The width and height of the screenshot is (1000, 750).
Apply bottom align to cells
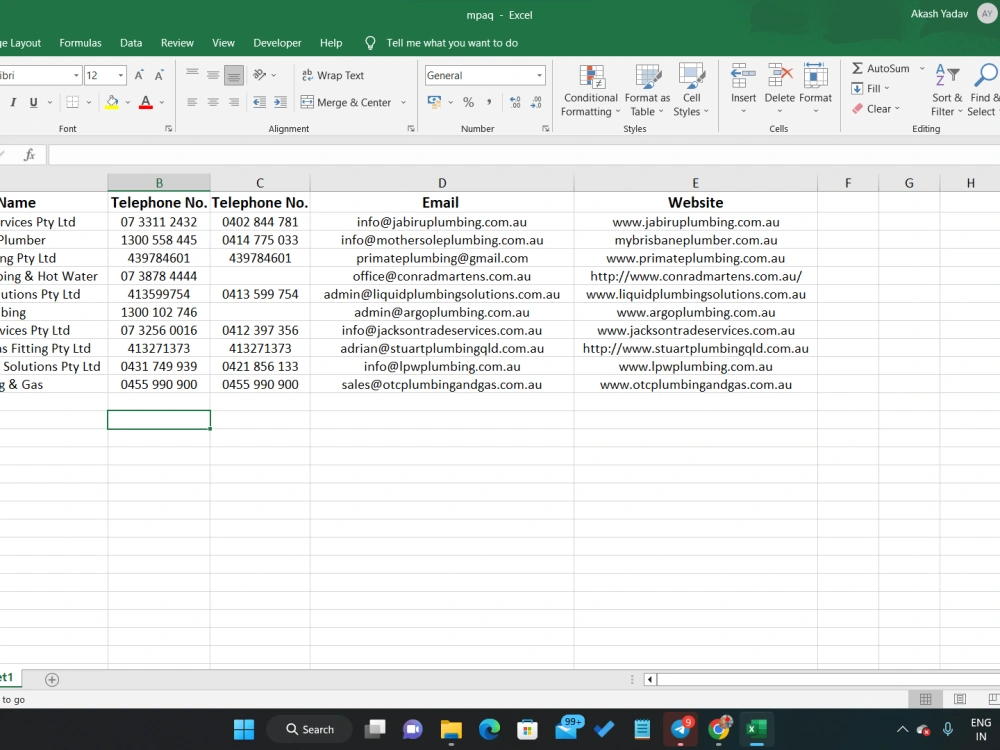click(x=234, y=75)
